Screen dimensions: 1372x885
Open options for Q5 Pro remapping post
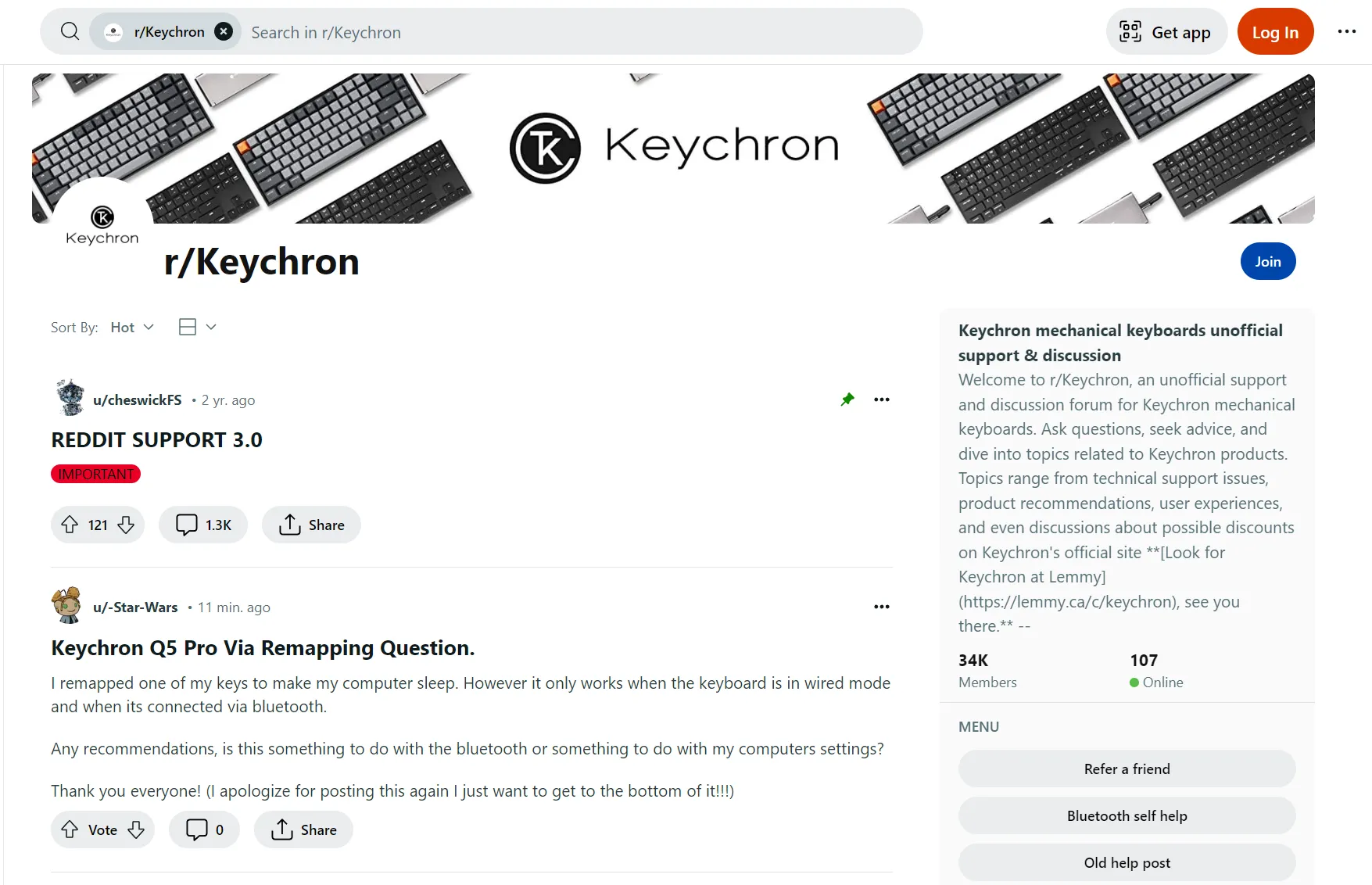click(882, 607)
